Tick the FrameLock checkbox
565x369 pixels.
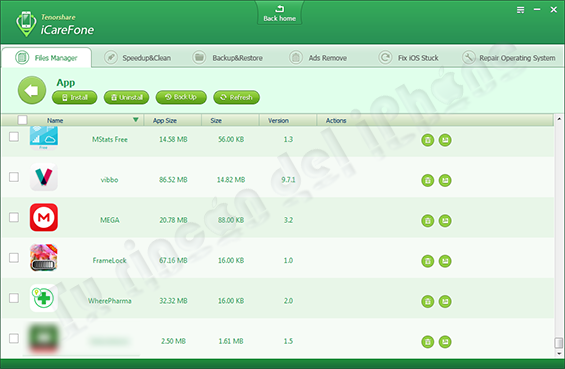click(x=14, y=258)
